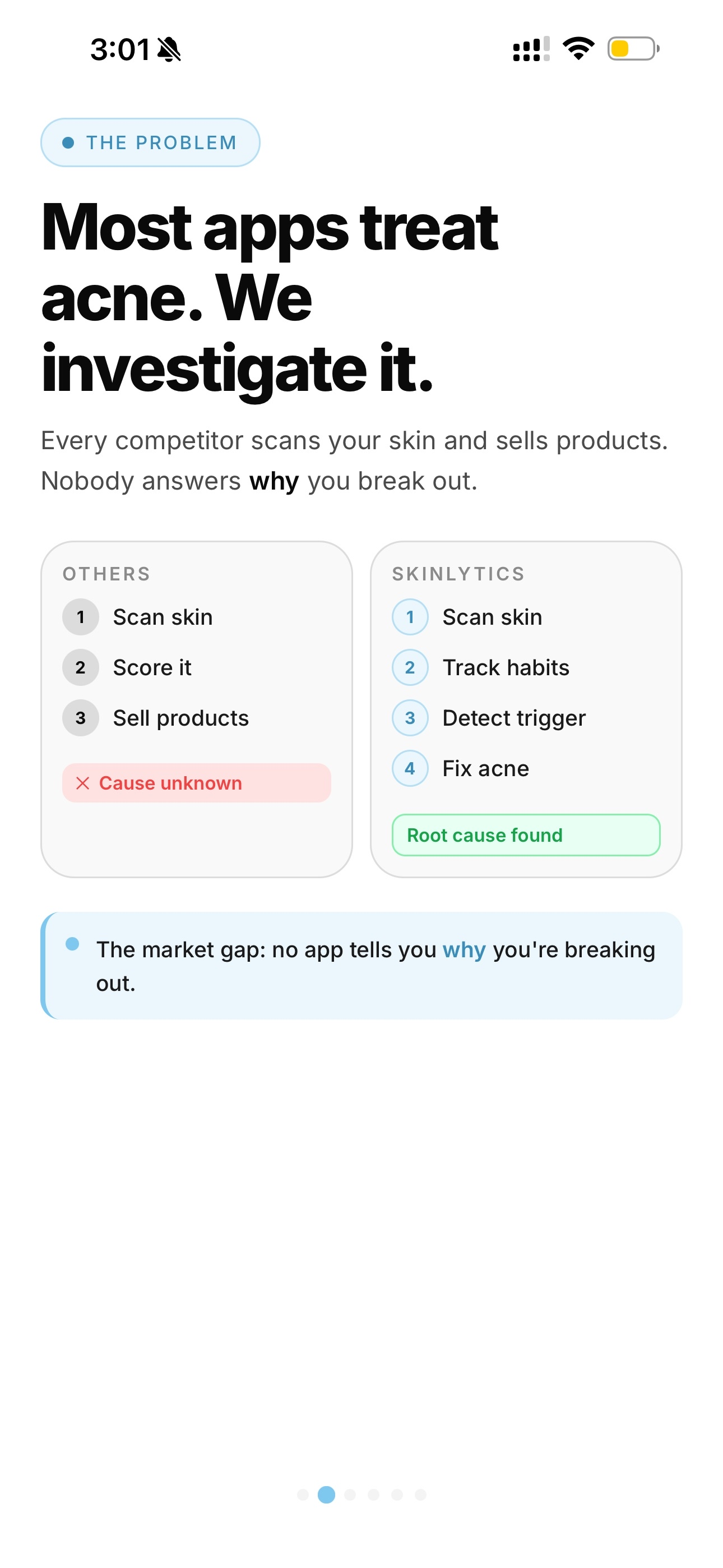Tap the OTHERS card heading
This screenshot has height=1568, width=723.
point(106,574)
